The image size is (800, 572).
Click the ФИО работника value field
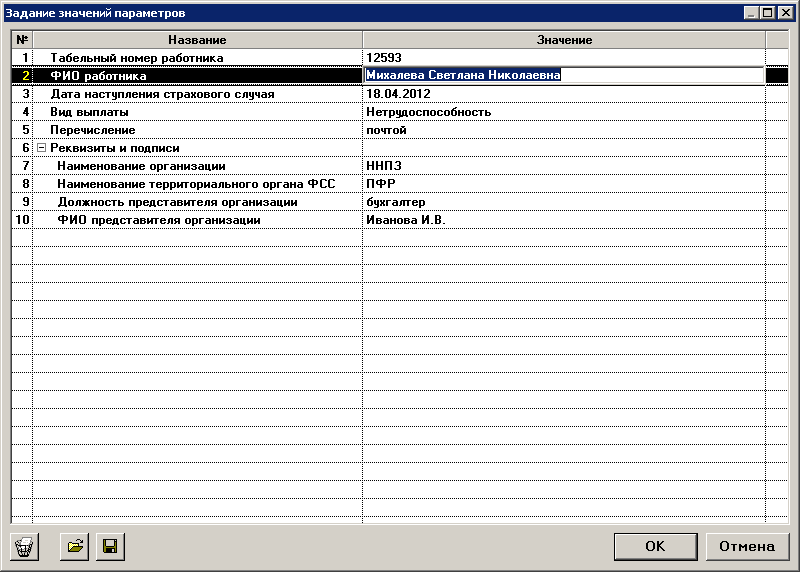click(x=563, y=75)
